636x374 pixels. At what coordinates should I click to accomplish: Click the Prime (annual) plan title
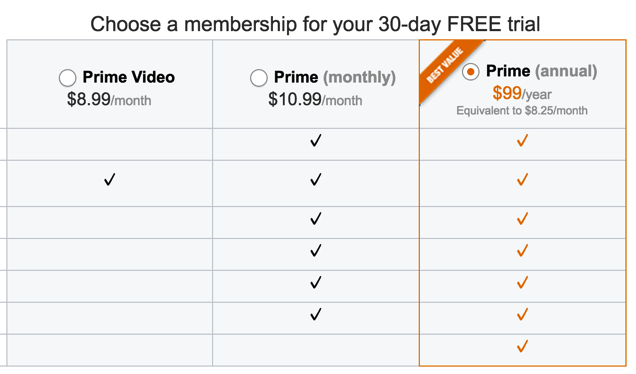coord(541,71)
